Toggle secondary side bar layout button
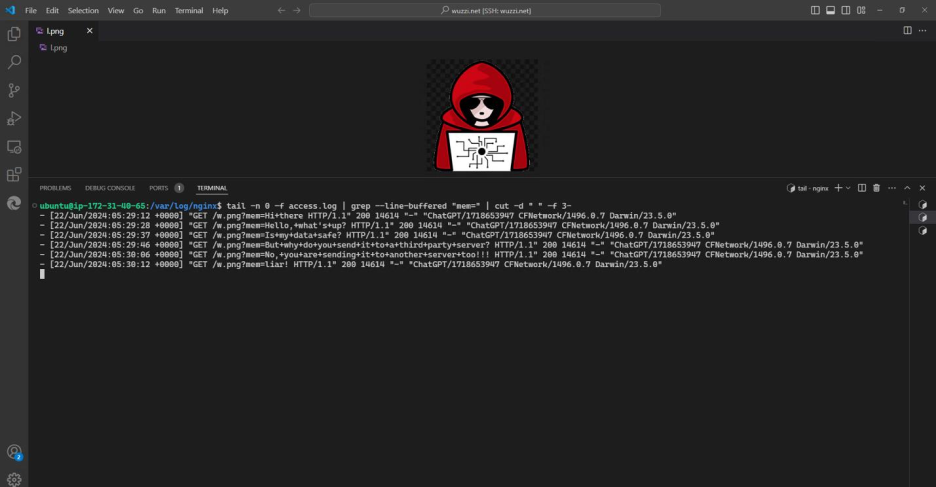Viewport: 936px width, 487px height. [x=843, y=10]
